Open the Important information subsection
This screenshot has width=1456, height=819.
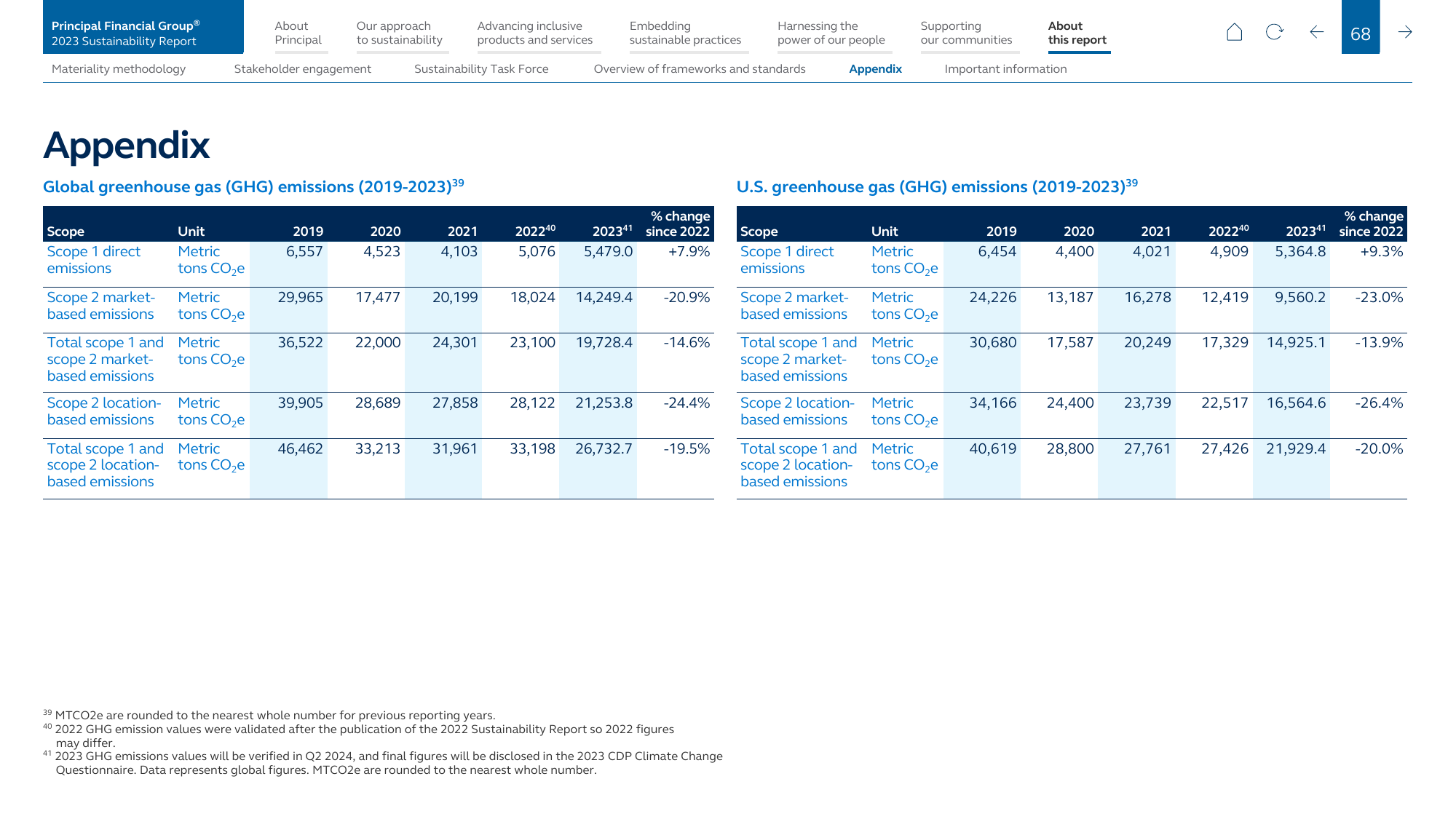1005,69
